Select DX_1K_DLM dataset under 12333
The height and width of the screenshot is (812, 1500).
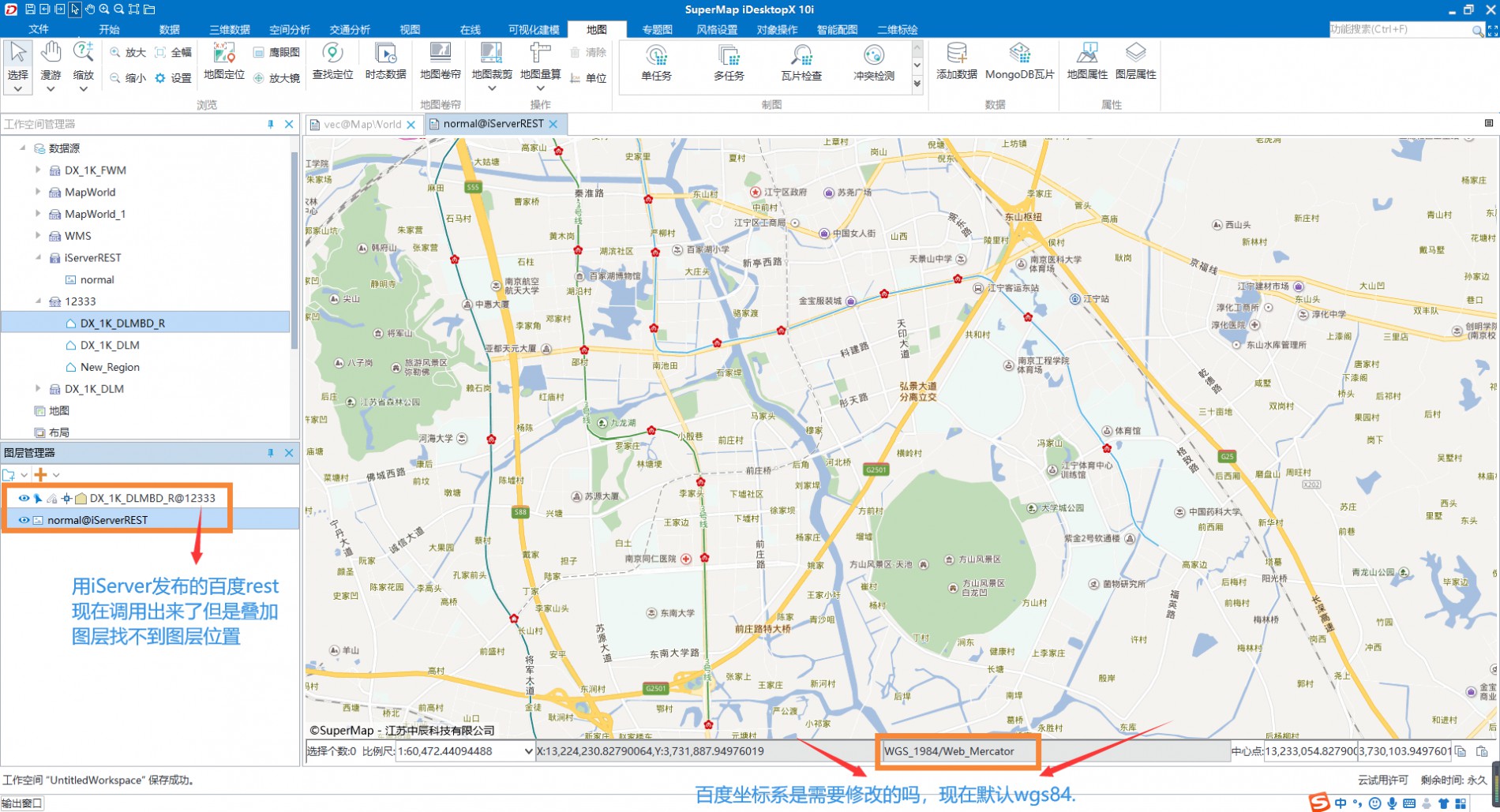(110, 345)
